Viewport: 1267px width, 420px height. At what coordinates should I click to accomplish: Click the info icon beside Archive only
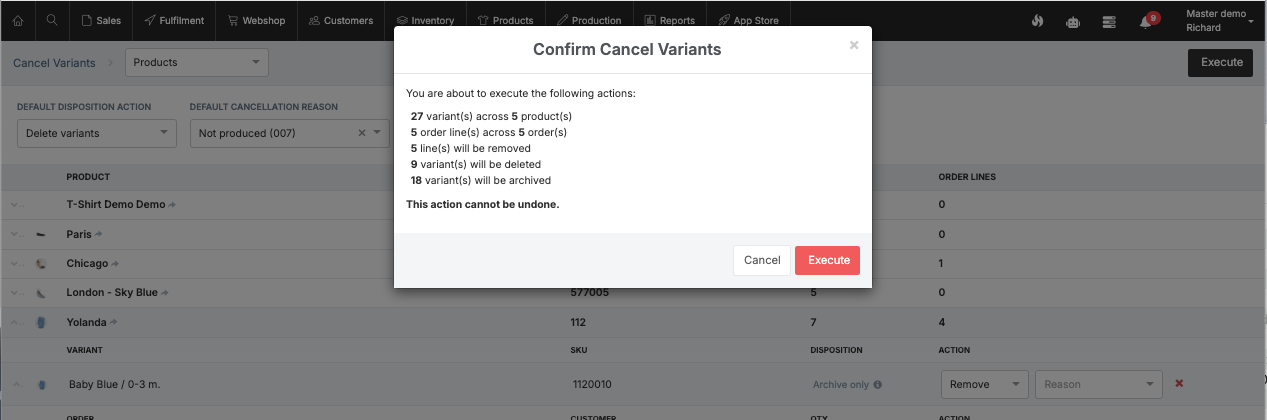click(877, 384)
